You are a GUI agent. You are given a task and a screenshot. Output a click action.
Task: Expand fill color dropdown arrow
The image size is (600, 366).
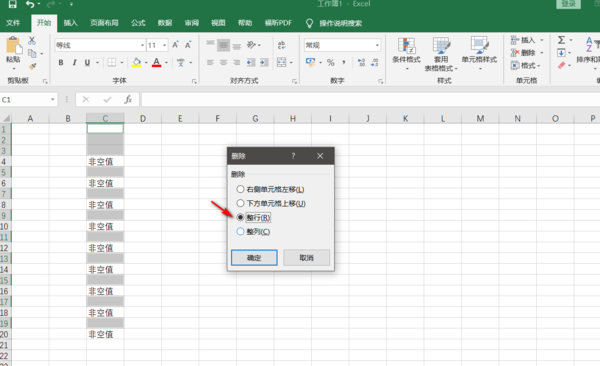pyautogui.click(x=146, y=62)
